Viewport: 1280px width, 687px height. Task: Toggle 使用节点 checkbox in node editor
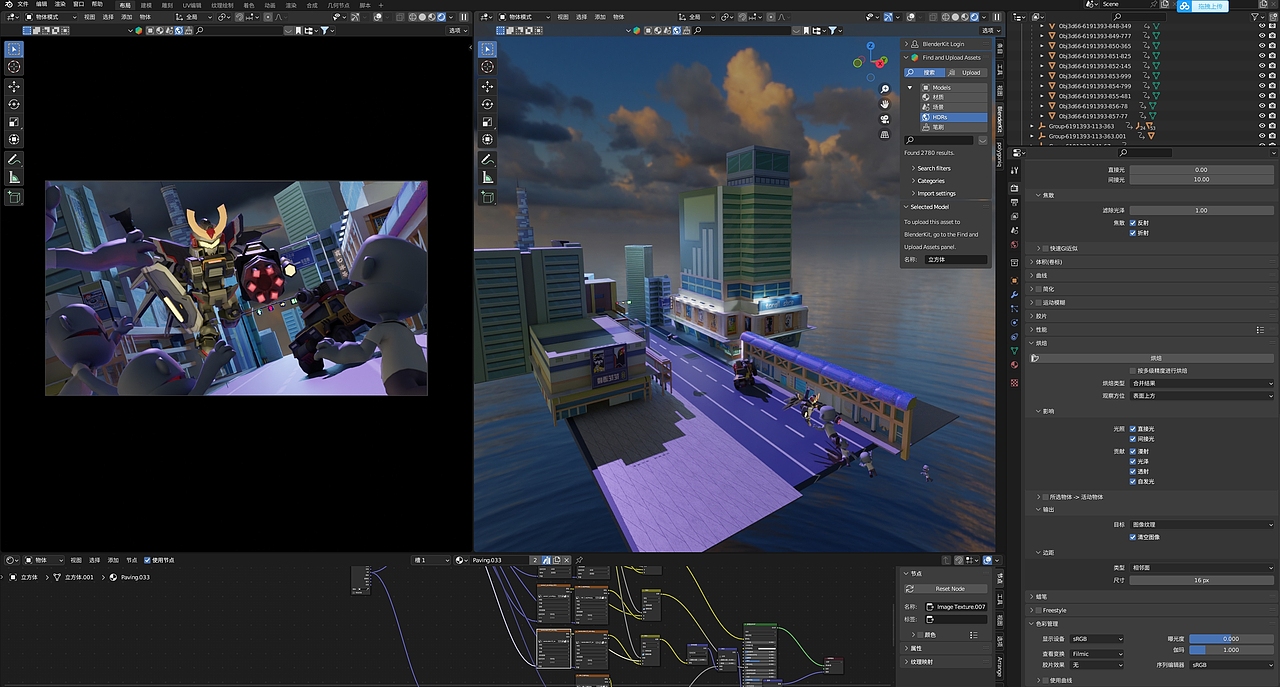click(148, 560)
